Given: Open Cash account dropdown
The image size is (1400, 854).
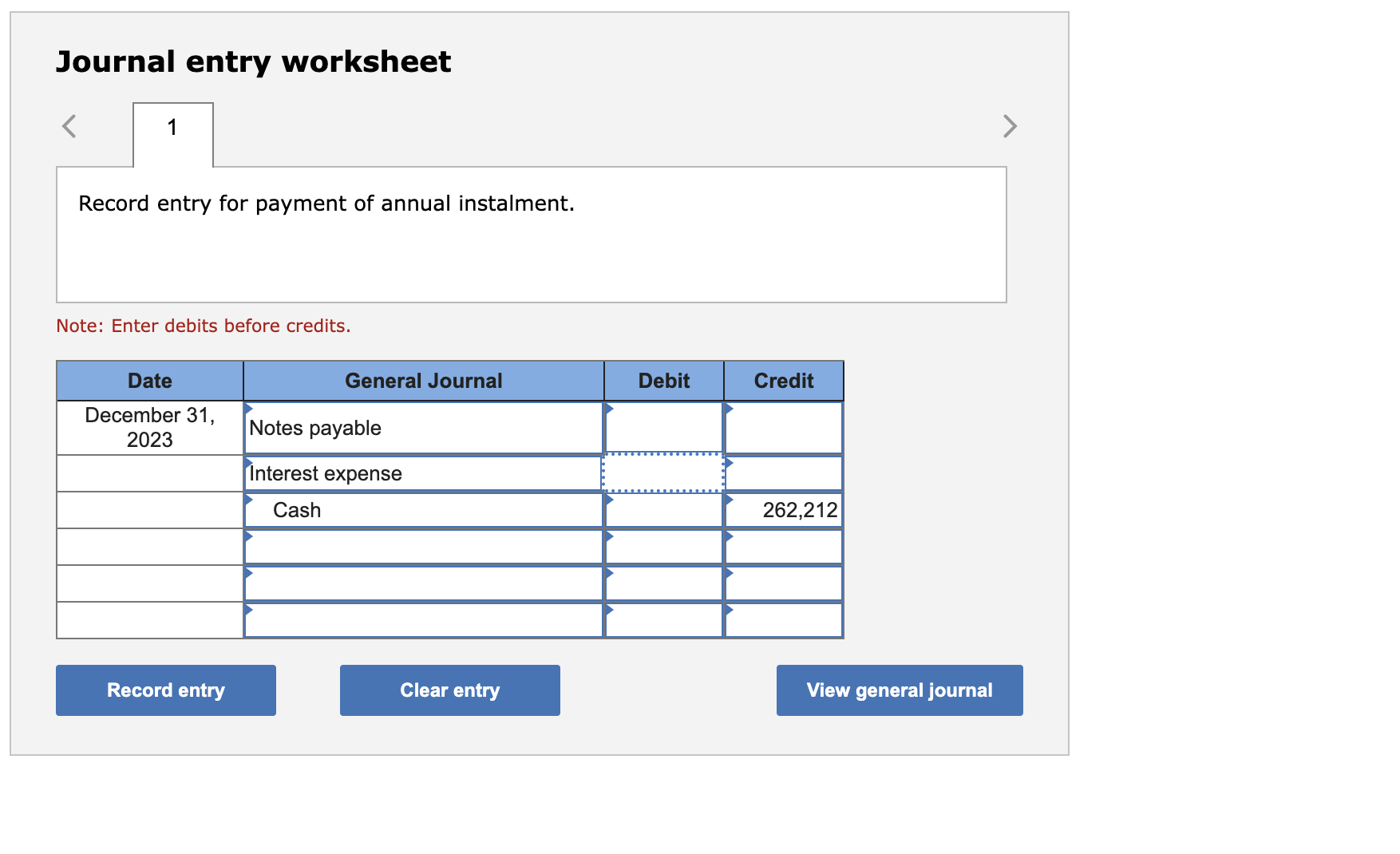Looking at the screenshot, I should point(424,510).
